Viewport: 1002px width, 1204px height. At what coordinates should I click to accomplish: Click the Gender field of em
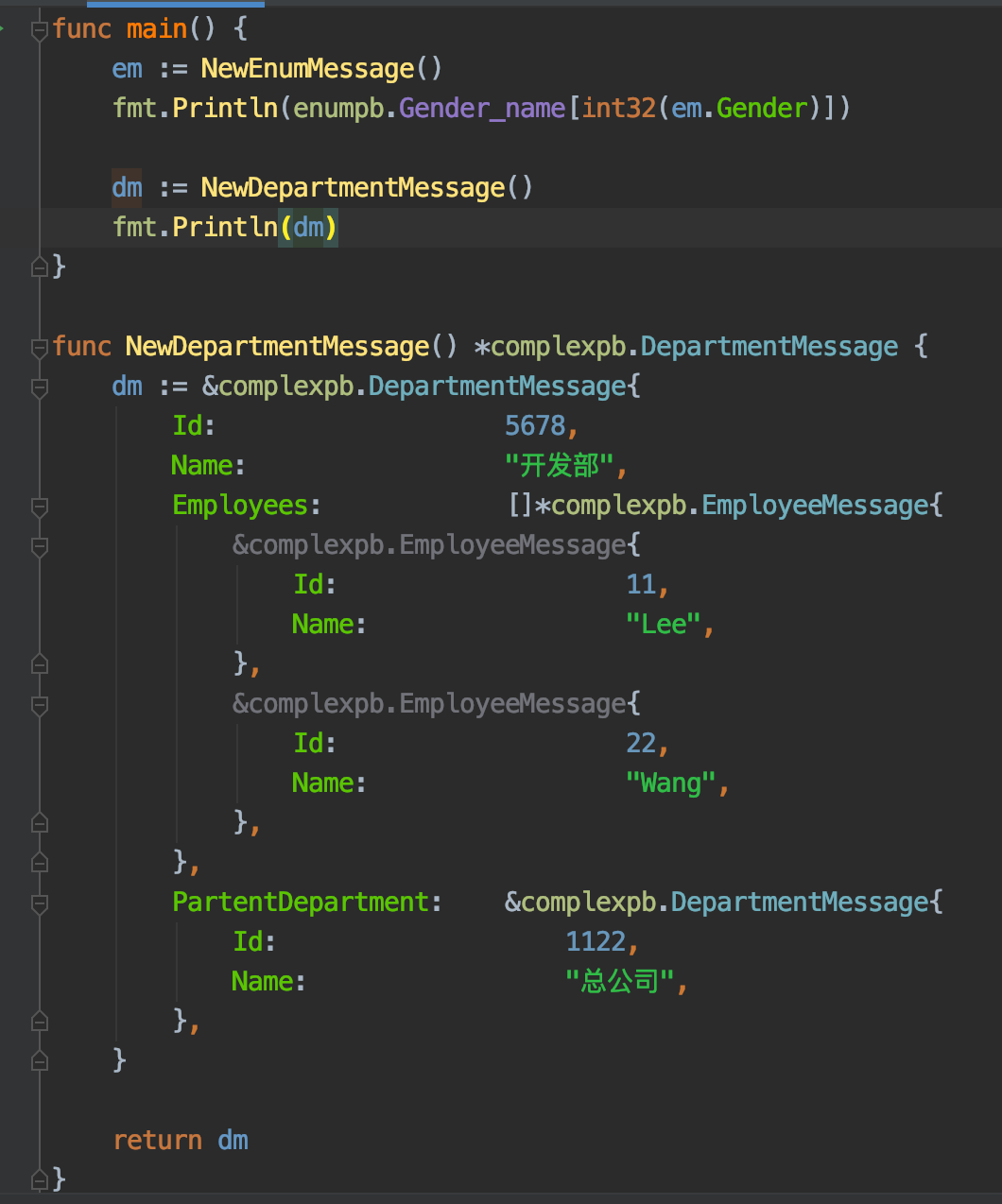(x=762, y=109)
